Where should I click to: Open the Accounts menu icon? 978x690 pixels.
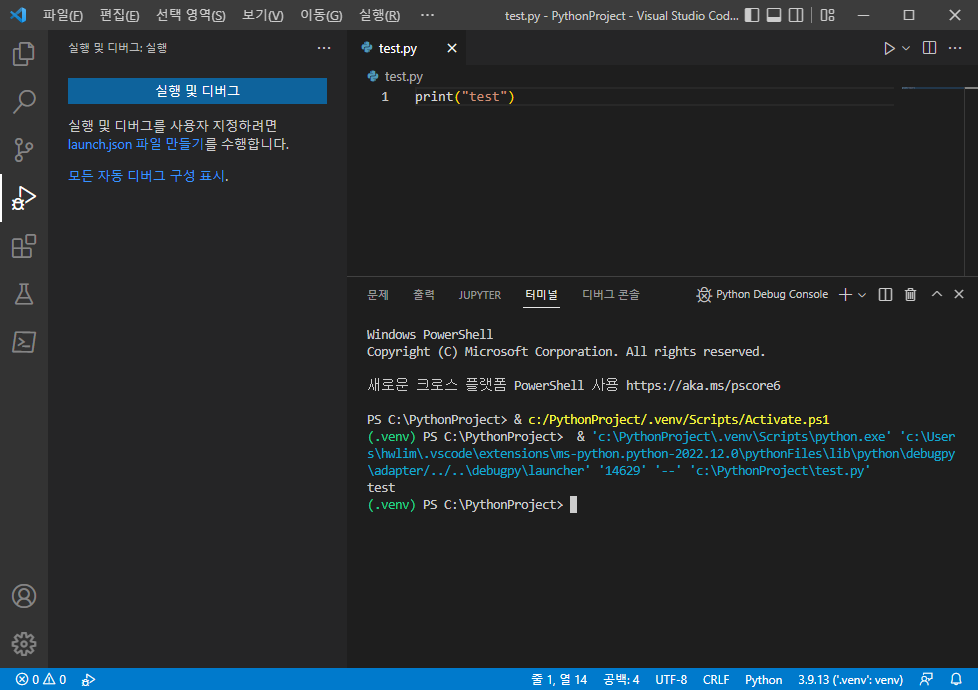coord(24,596)
